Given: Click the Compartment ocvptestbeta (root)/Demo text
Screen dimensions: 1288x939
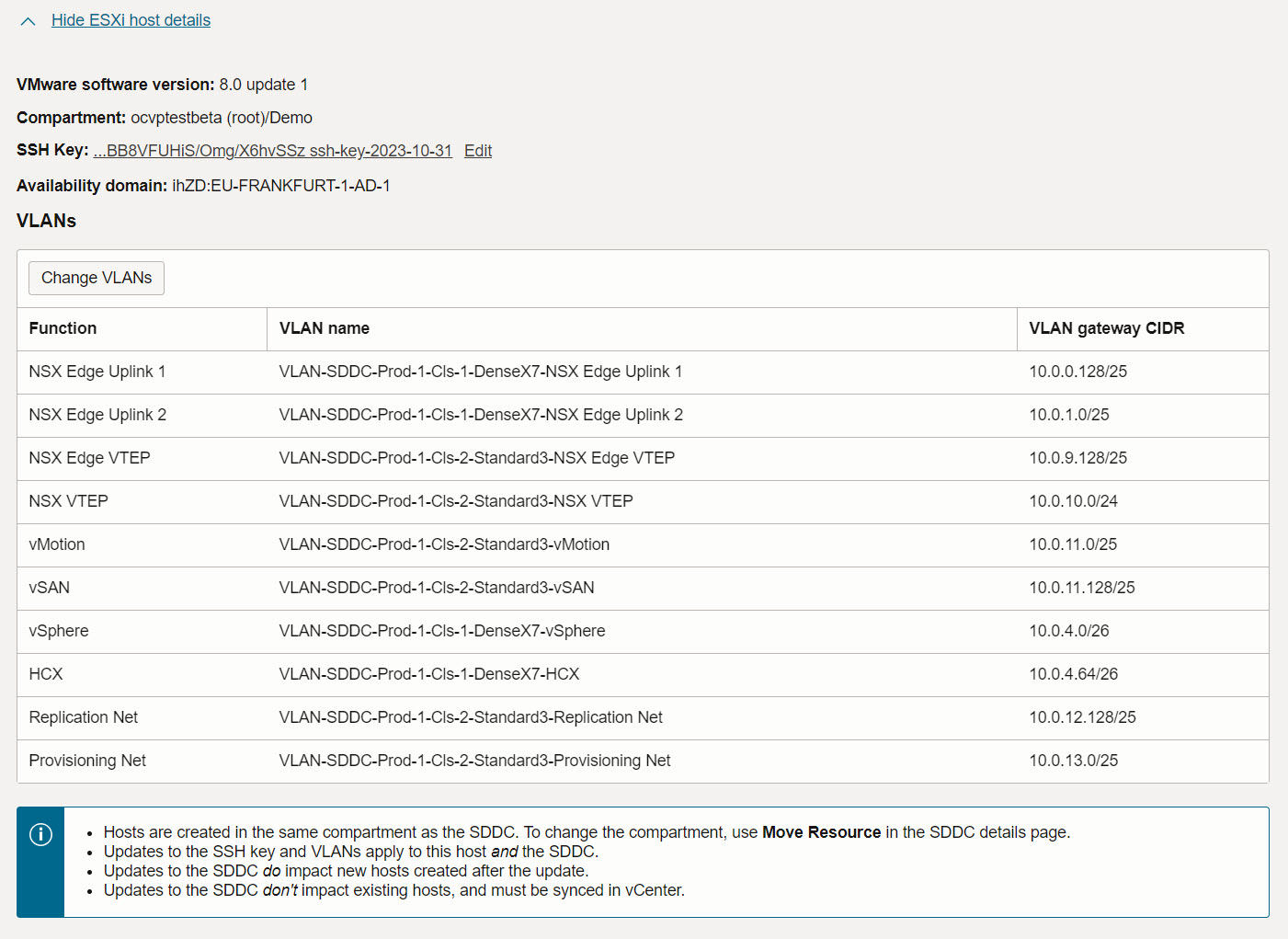Looking at the screenshot, I should [x=165, y=118].
